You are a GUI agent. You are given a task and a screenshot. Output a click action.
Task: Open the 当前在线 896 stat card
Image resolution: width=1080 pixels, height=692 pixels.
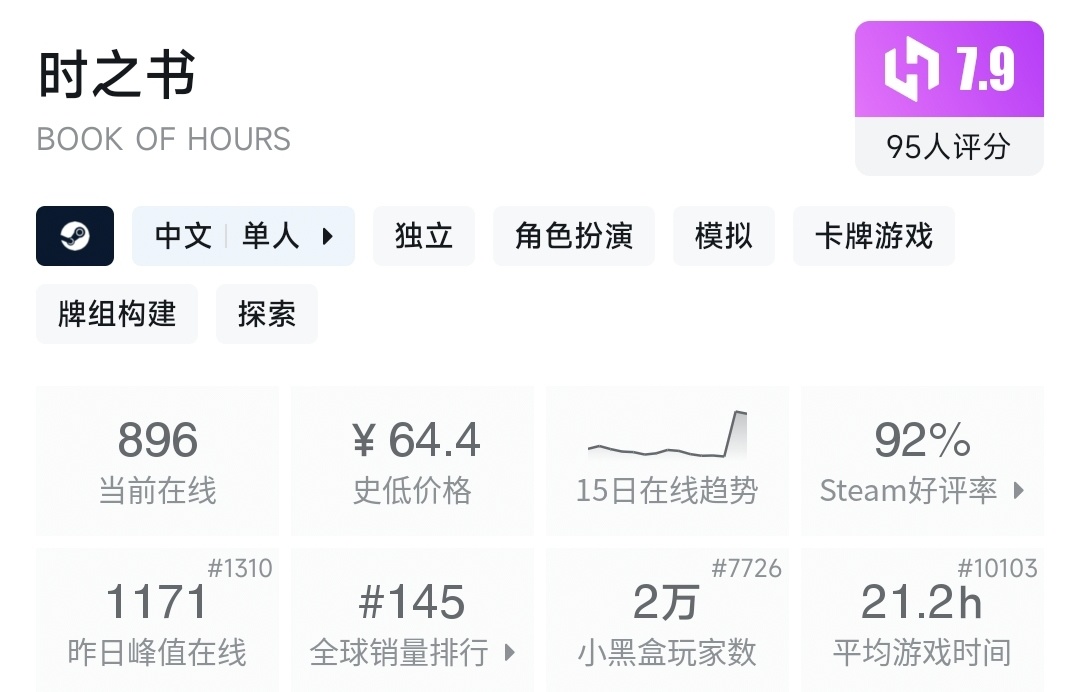[x=158, y=461]
